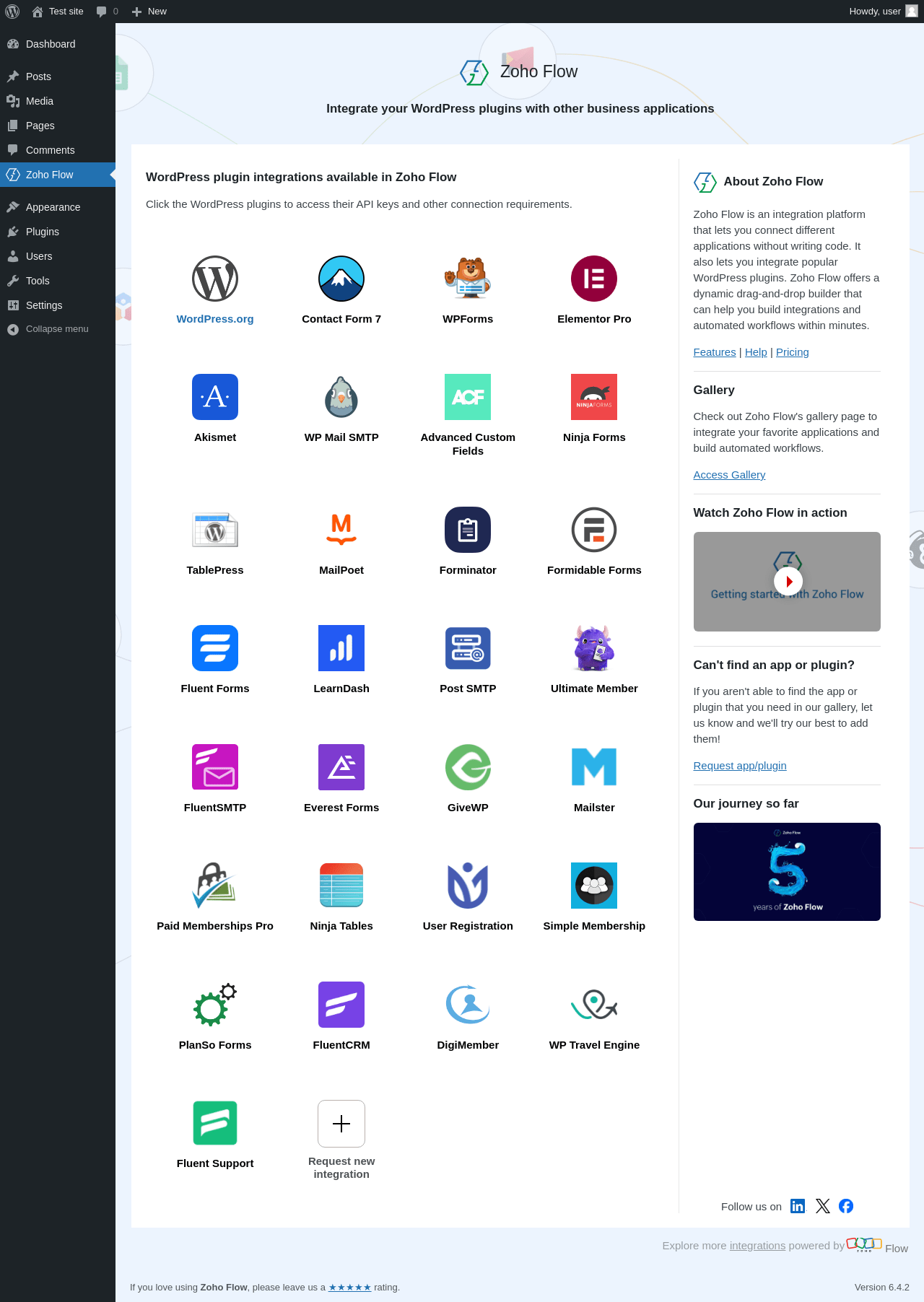
Task: Open the Test site link in admin bar
Action: pos(58,12)
